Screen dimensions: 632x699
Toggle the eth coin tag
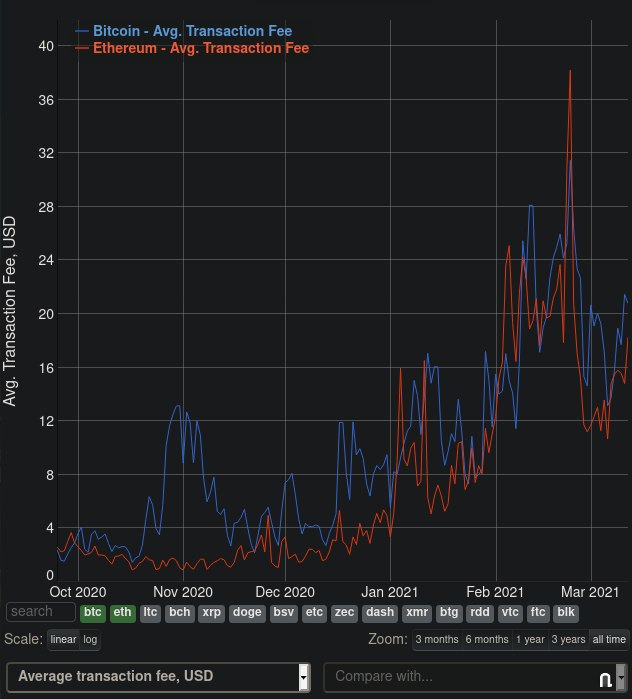pos(123,613)
